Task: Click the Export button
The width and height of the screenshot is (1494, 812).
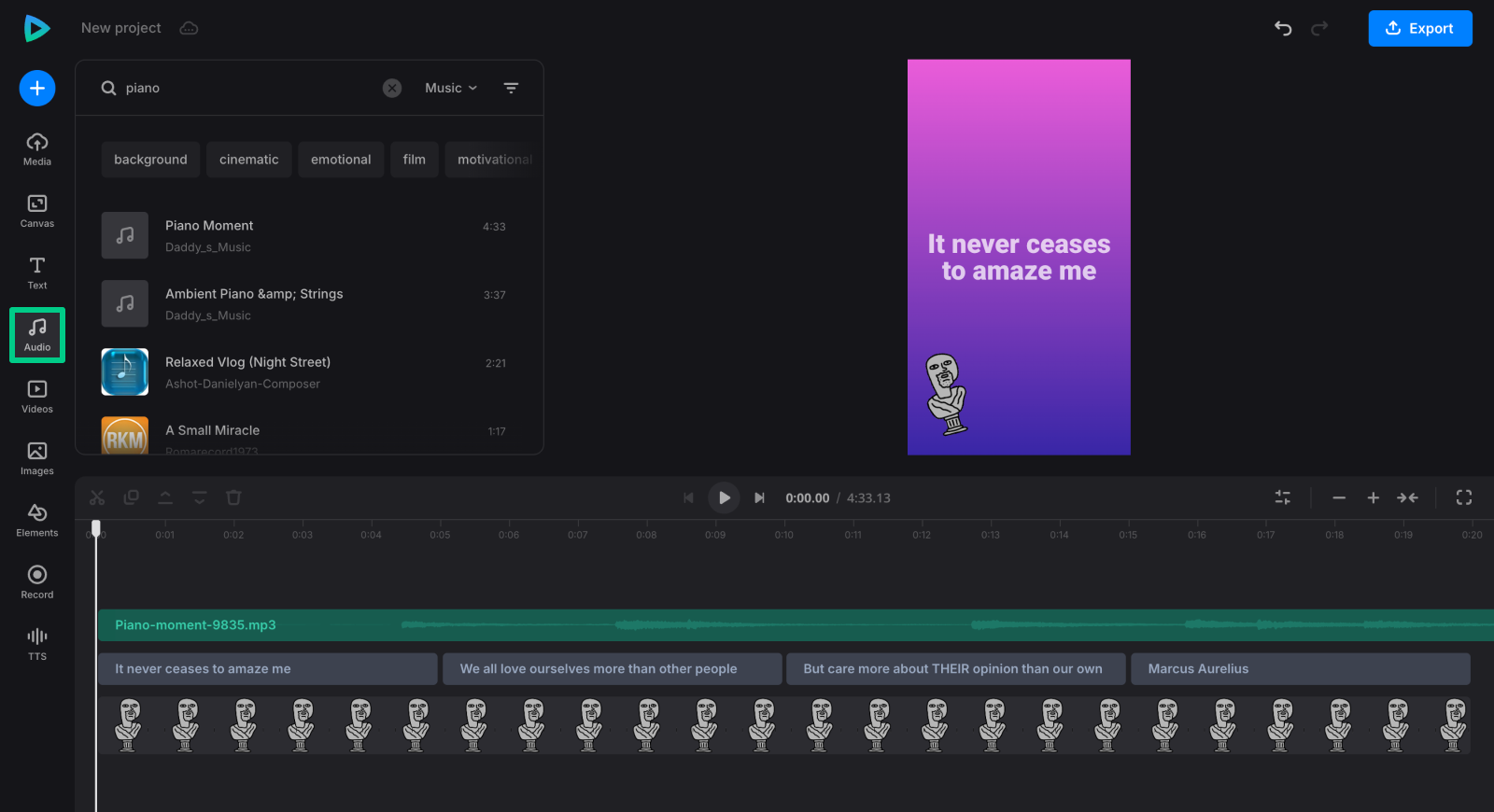Action: [1419, 28]
